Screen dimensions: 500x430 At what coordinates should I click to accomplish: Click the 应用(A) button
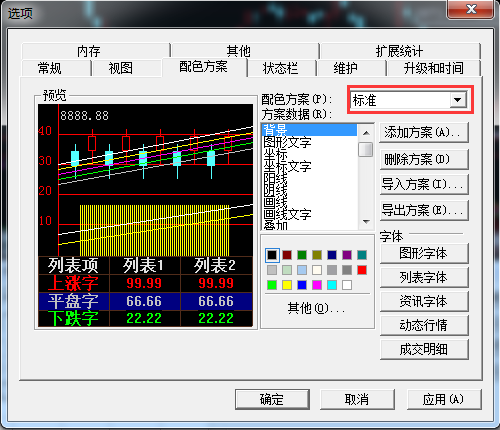(444, 399)
